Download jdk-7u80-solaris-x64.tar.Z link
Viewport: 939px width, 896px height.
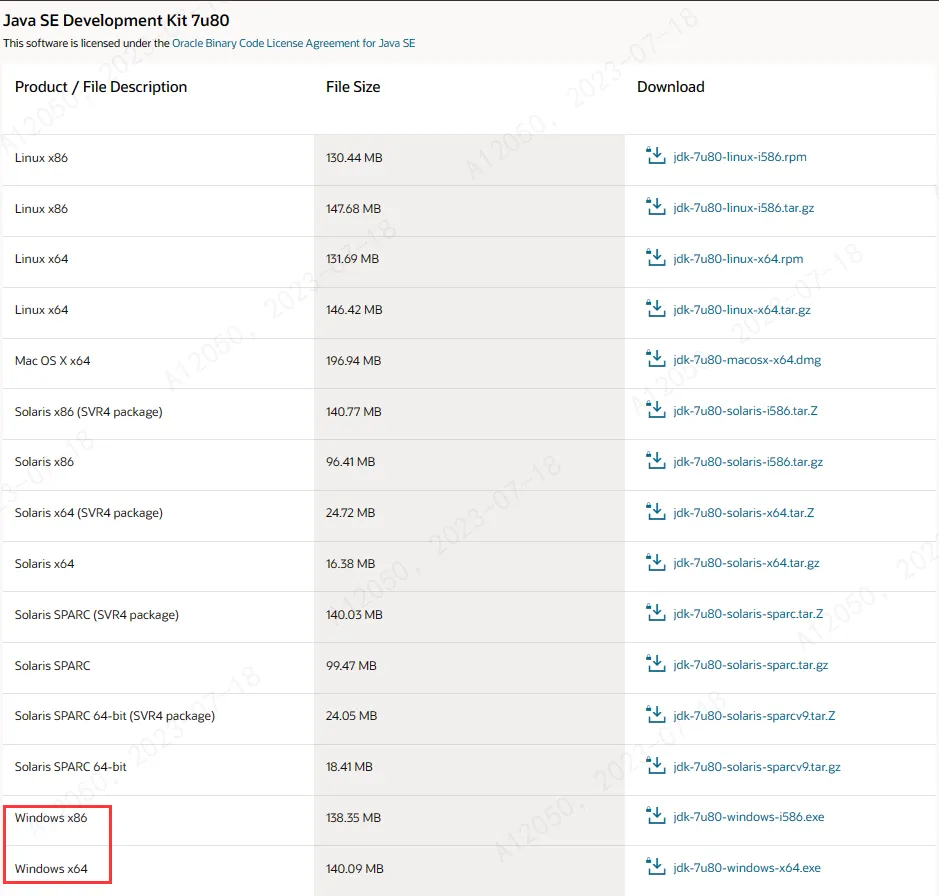744,513
